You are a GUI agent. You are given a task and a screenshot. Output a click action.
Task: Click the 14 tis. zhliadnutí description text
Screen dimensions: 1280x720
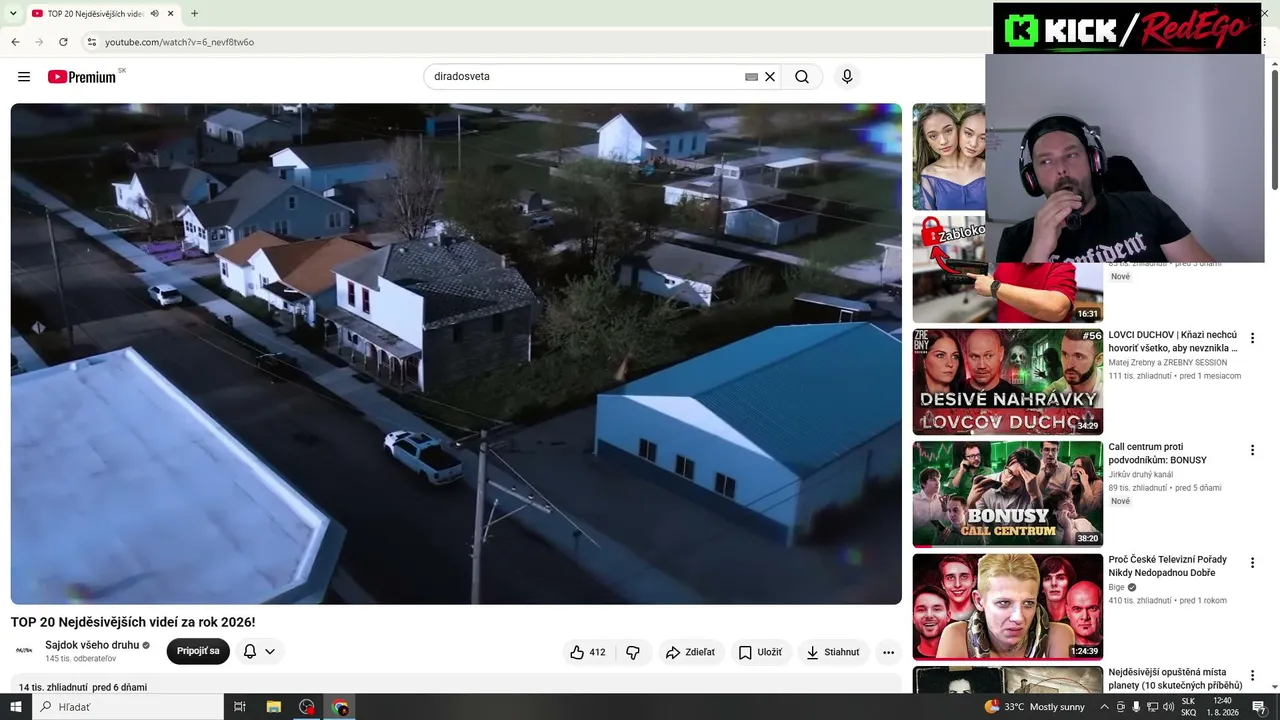pyautogui.click(x=83, y=687)
